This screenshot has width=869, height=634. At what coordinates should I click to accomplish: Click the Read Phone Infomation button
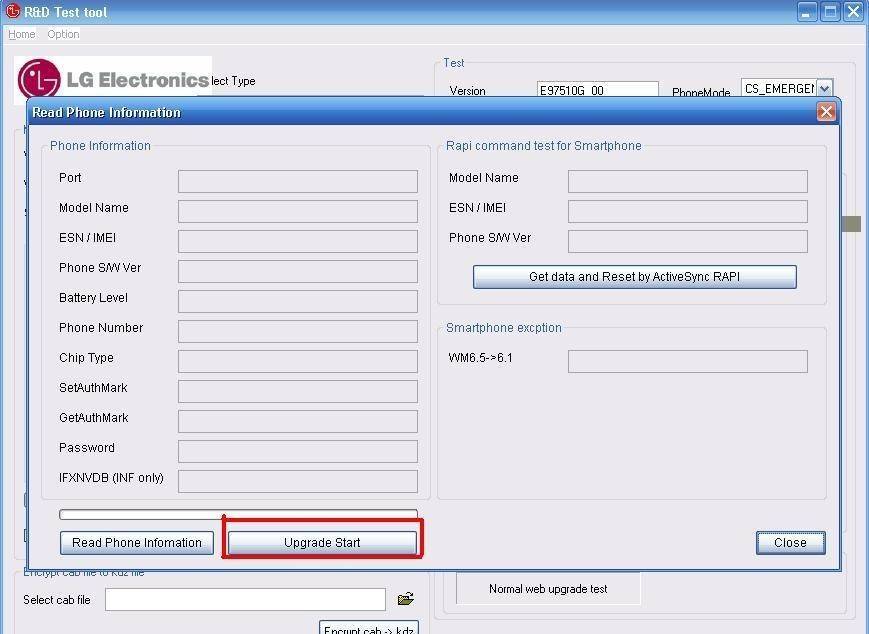(x=137, y=543)
